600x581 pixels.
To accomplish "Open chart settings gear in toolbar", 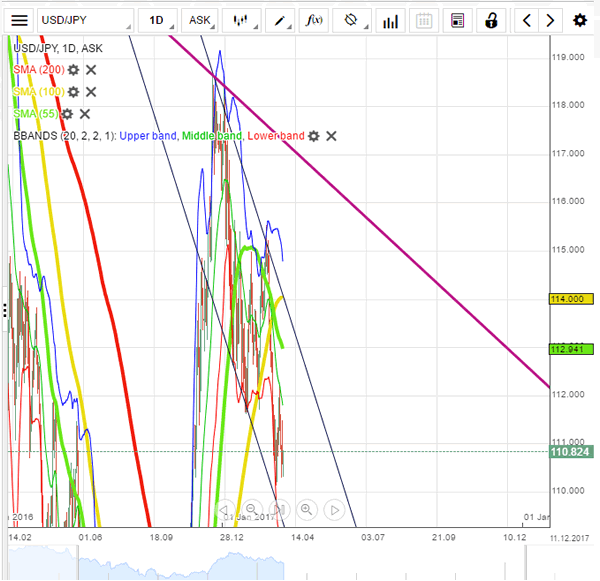I will pyautogui.click(x=580, y=20).
